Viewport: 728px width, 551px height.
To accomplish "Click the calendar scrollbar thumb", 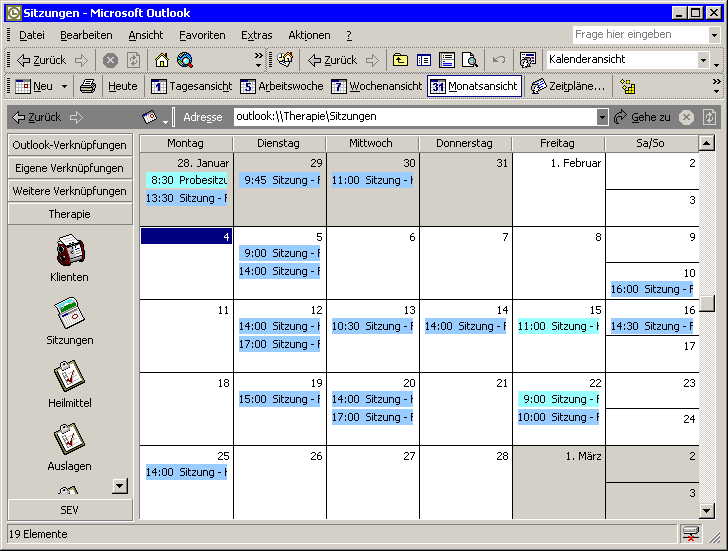I will coord(707,304).
